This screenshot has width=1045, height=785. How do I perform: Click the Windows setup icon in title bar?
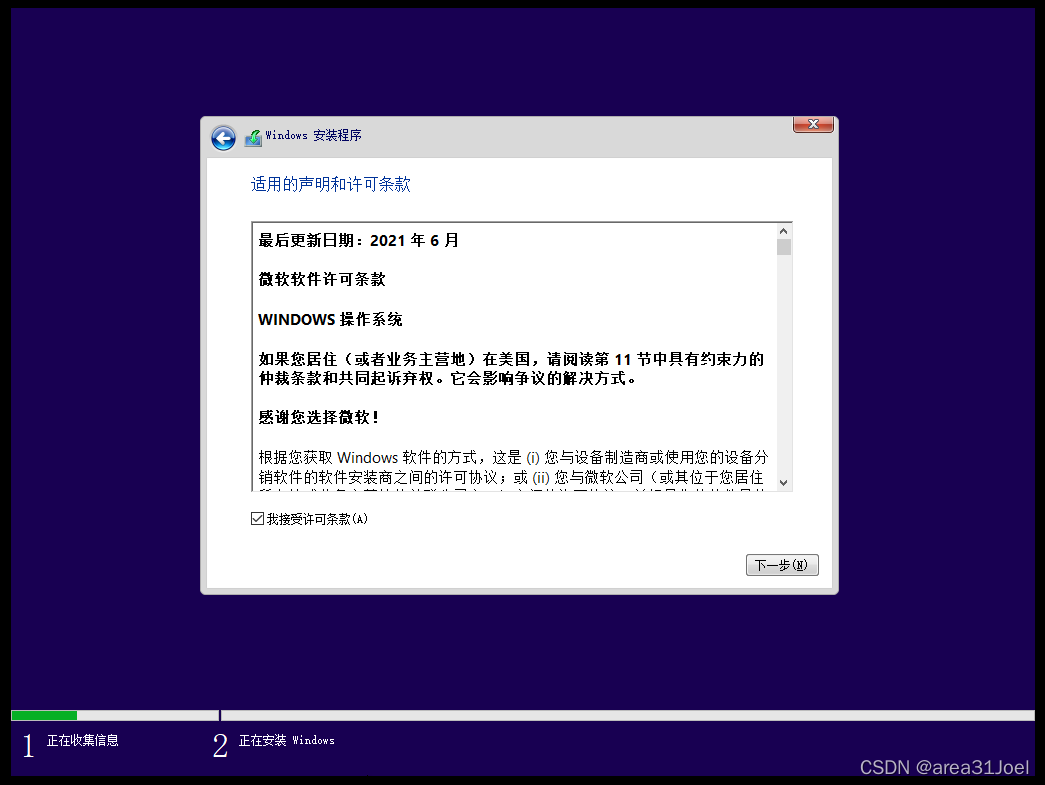coord(253,137)
